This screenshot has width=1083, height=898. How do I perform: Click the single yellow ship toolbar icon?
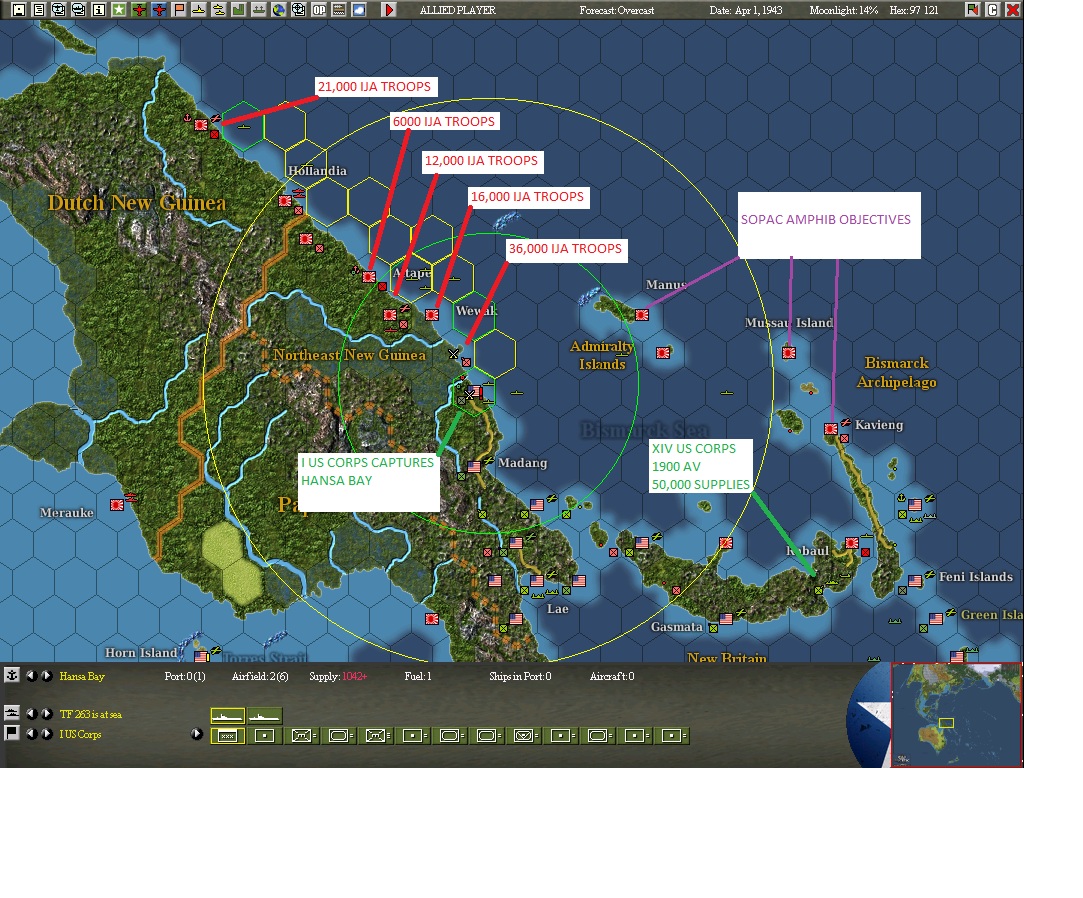199,10
